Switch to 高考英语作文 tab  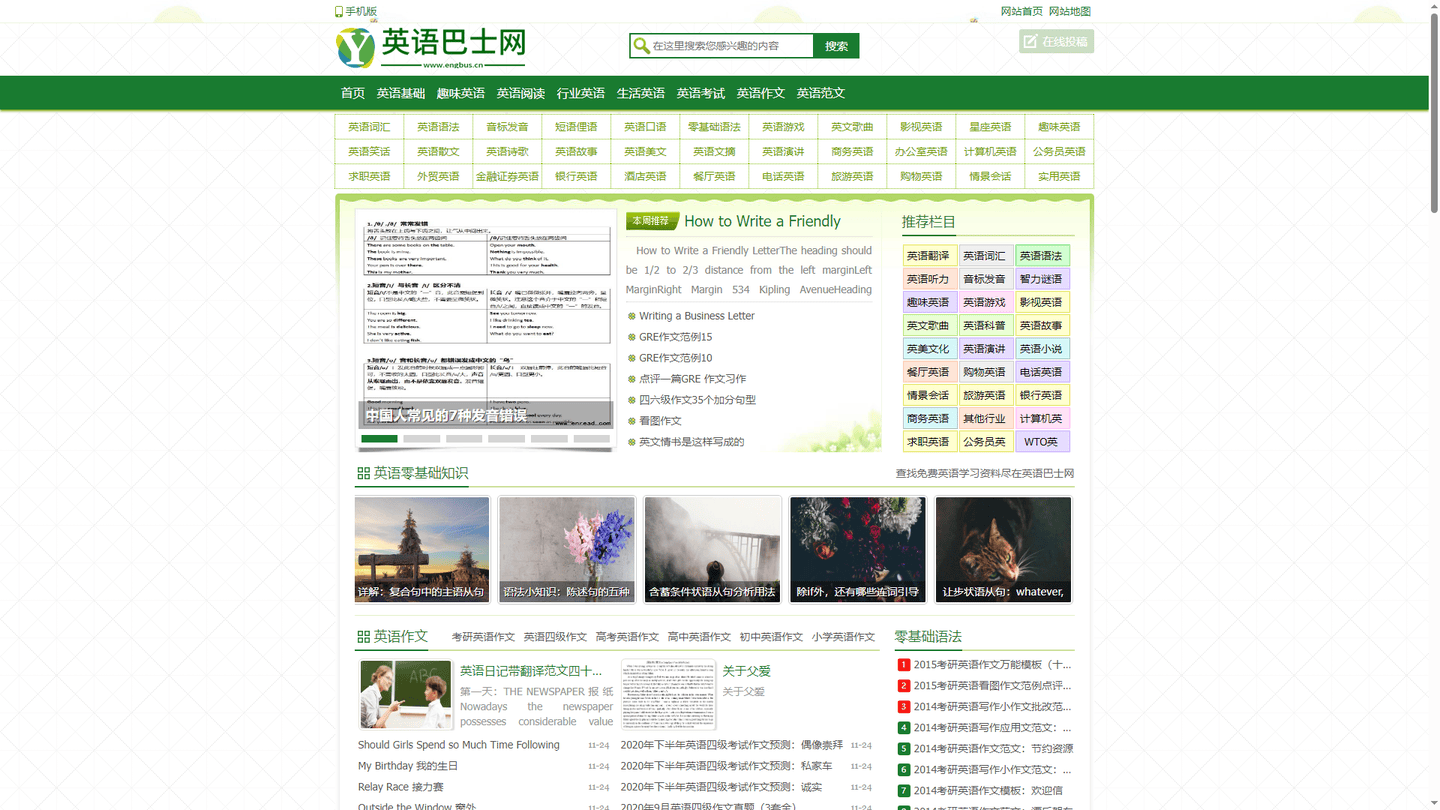pyautogui.click(x=627, y=637)
